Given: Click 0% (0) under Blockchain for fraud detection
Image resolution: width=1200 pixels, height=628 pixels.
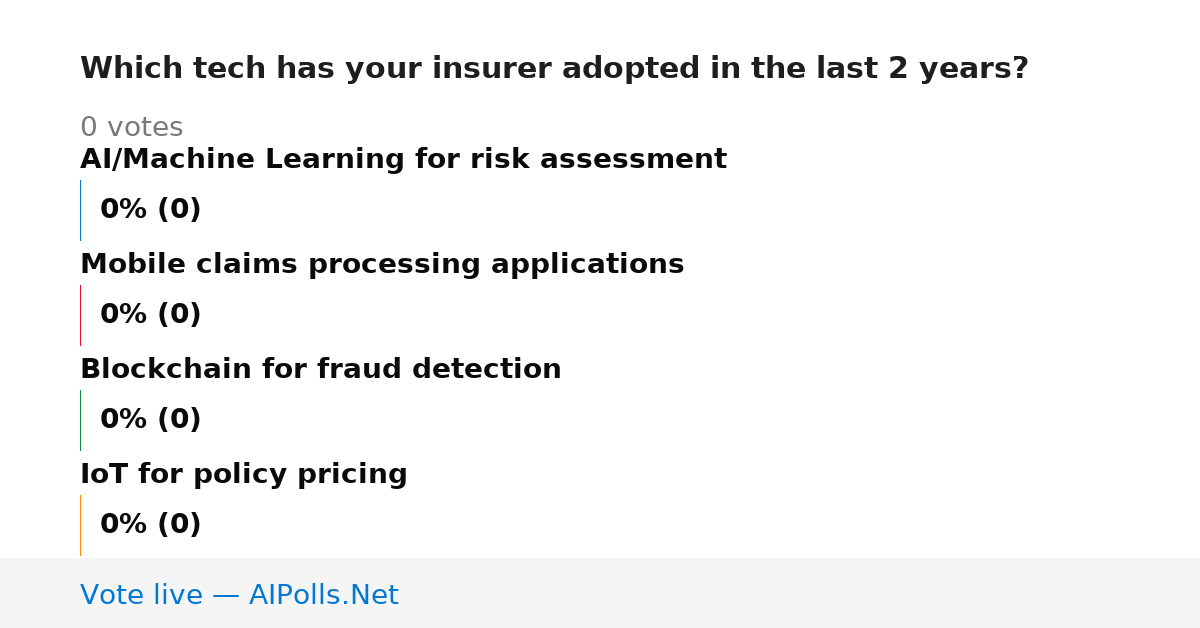Looking at the screenshot, I should pyautogui.click(x=151, y=420).
